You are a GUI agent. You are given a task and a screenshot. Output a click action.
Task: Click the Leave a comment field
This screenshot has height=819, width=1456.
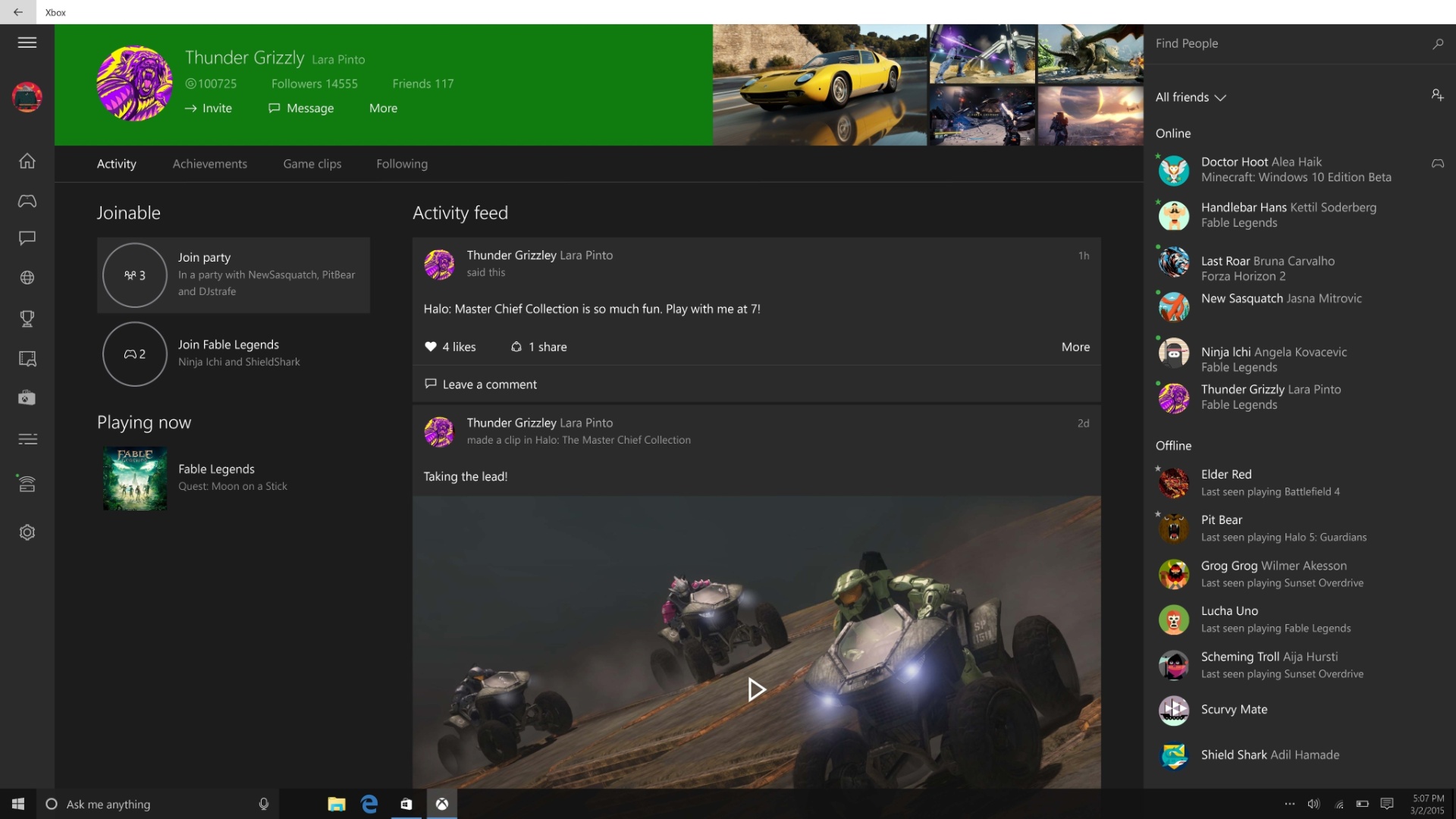click(488, 384)
